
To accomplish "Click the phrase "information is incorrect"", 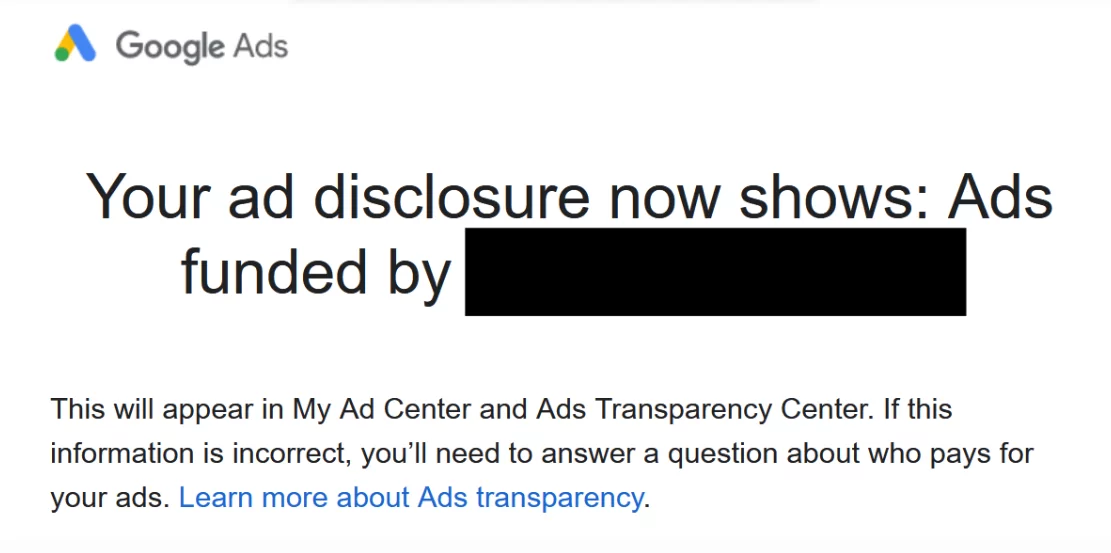I will (201, 454).
